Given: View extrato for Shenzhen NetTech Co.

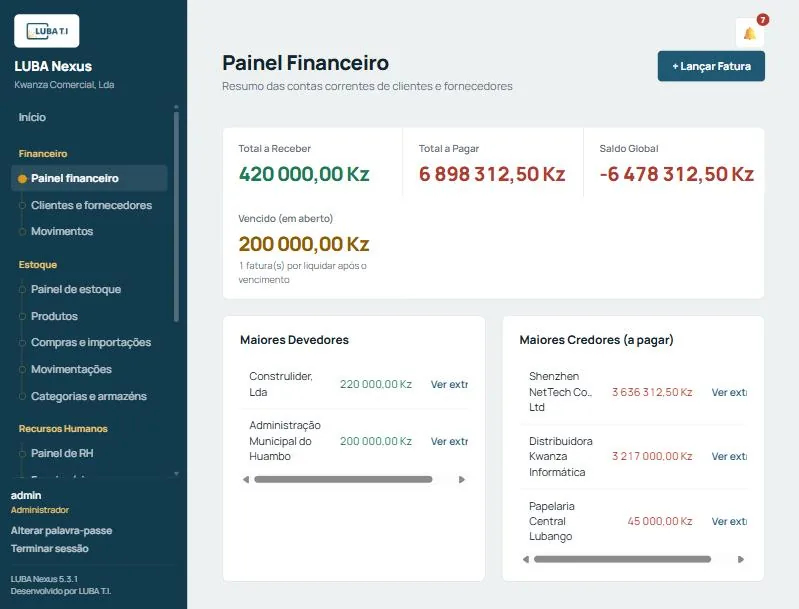Looking at the screenshot, I should [729, 392].
